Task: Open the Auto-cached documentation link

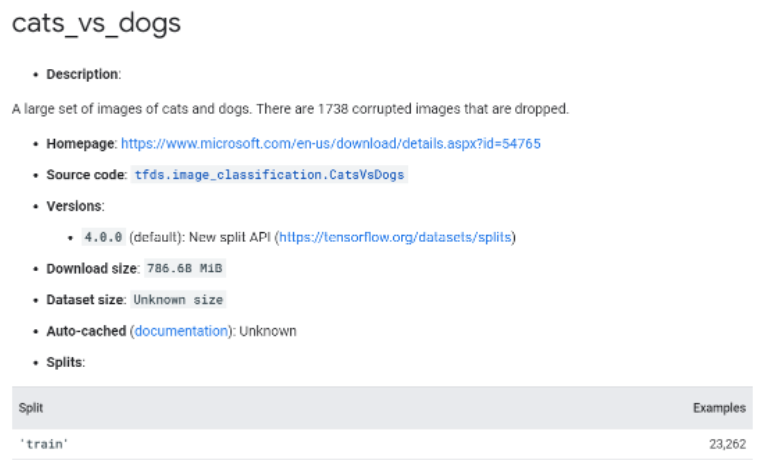Action: (x=181, y=331)
